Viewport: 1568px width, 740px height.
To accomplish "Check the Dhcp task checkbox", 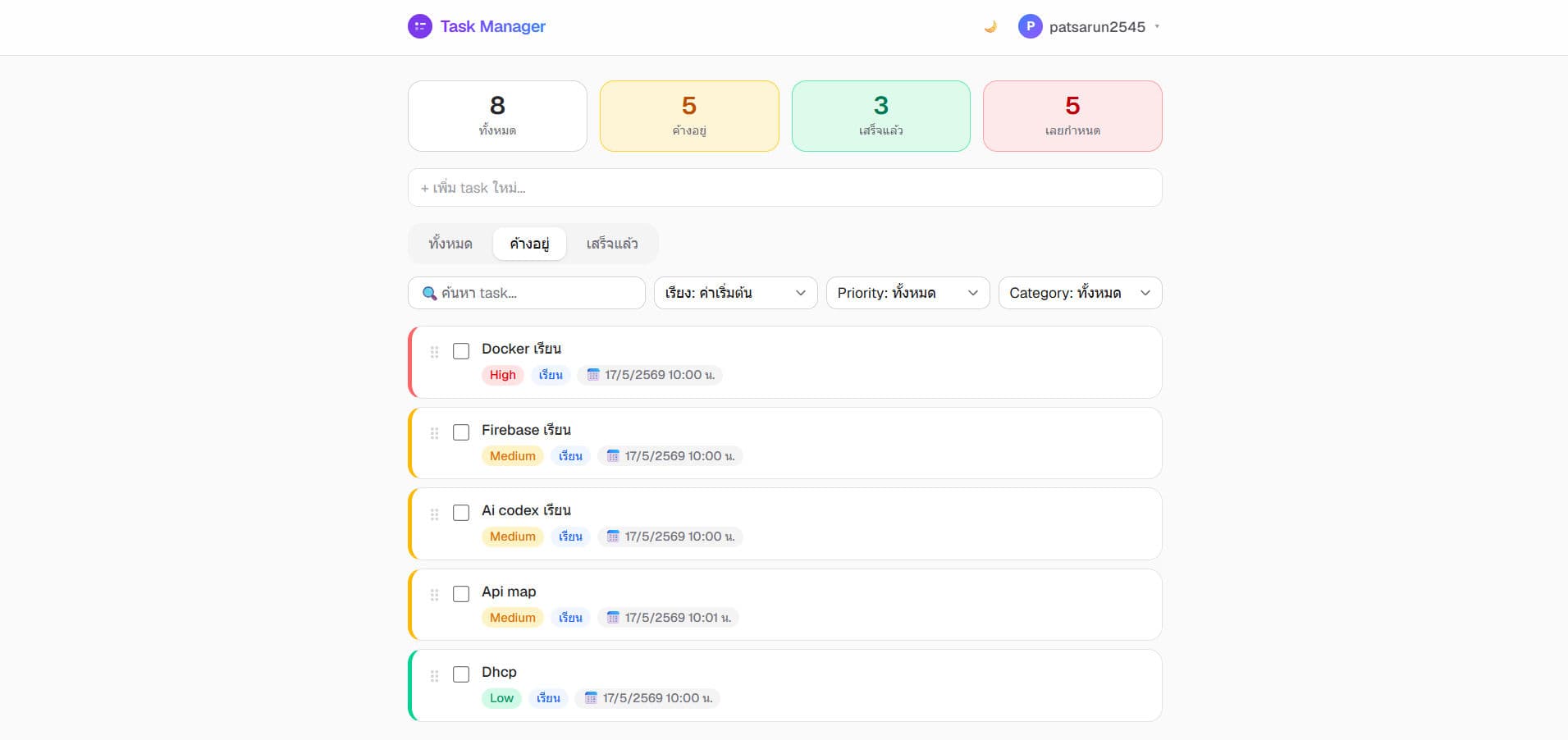I will click(461, 674).
